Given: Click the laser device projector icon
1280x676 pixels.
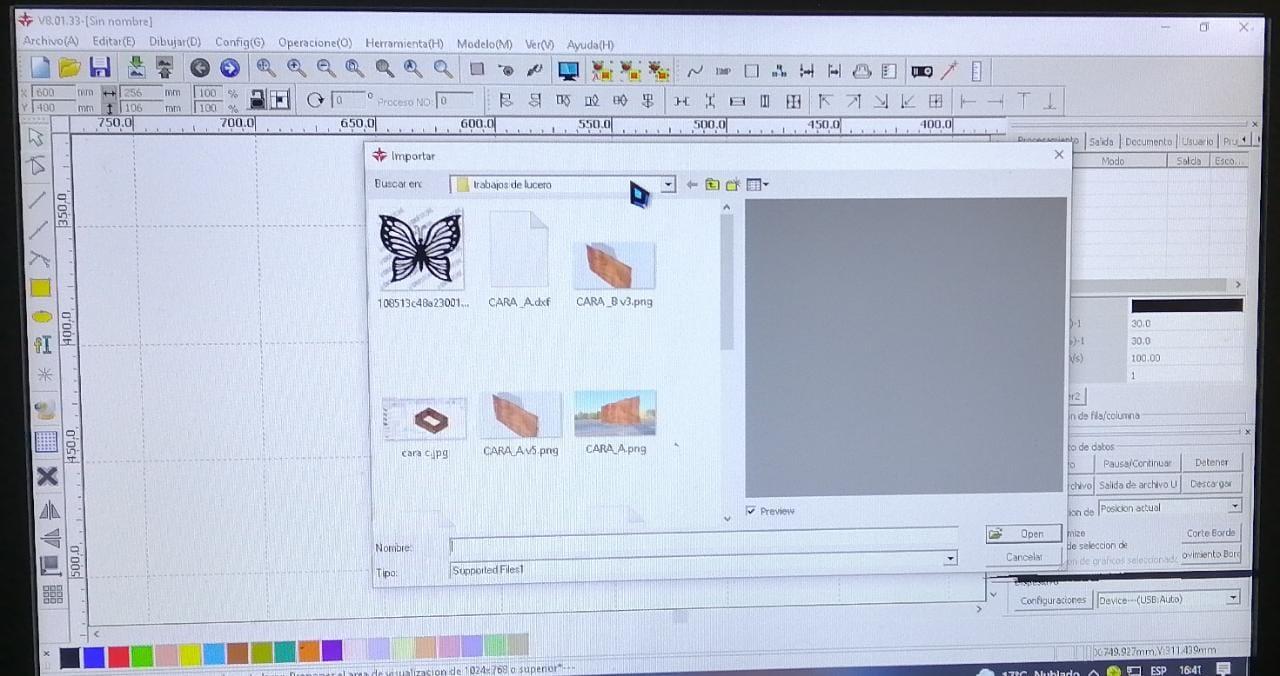Looking at the screenshot, I should (922, 71).
